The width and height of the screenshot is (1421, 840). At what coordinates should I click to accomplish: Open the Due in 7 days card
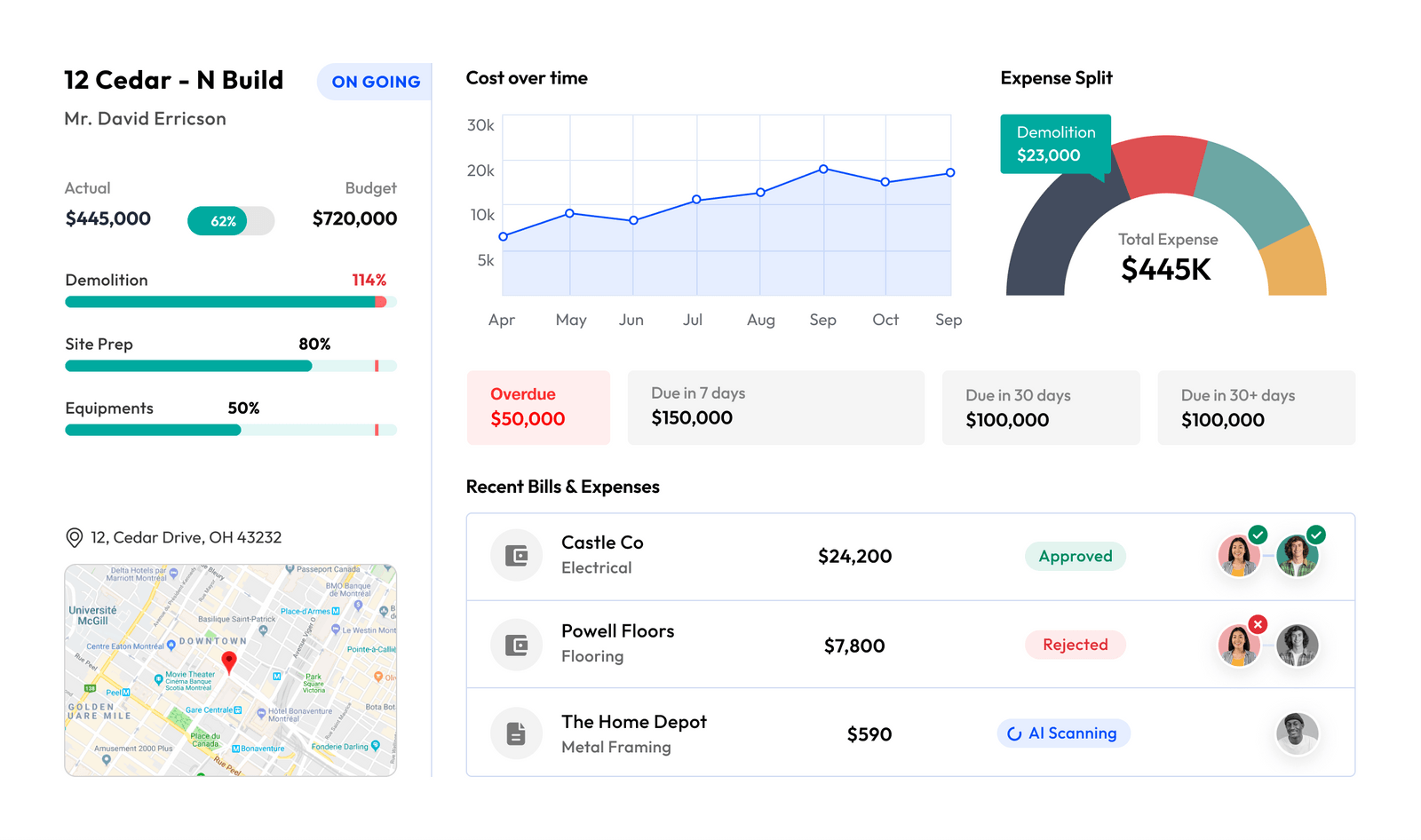coord(775,408)
